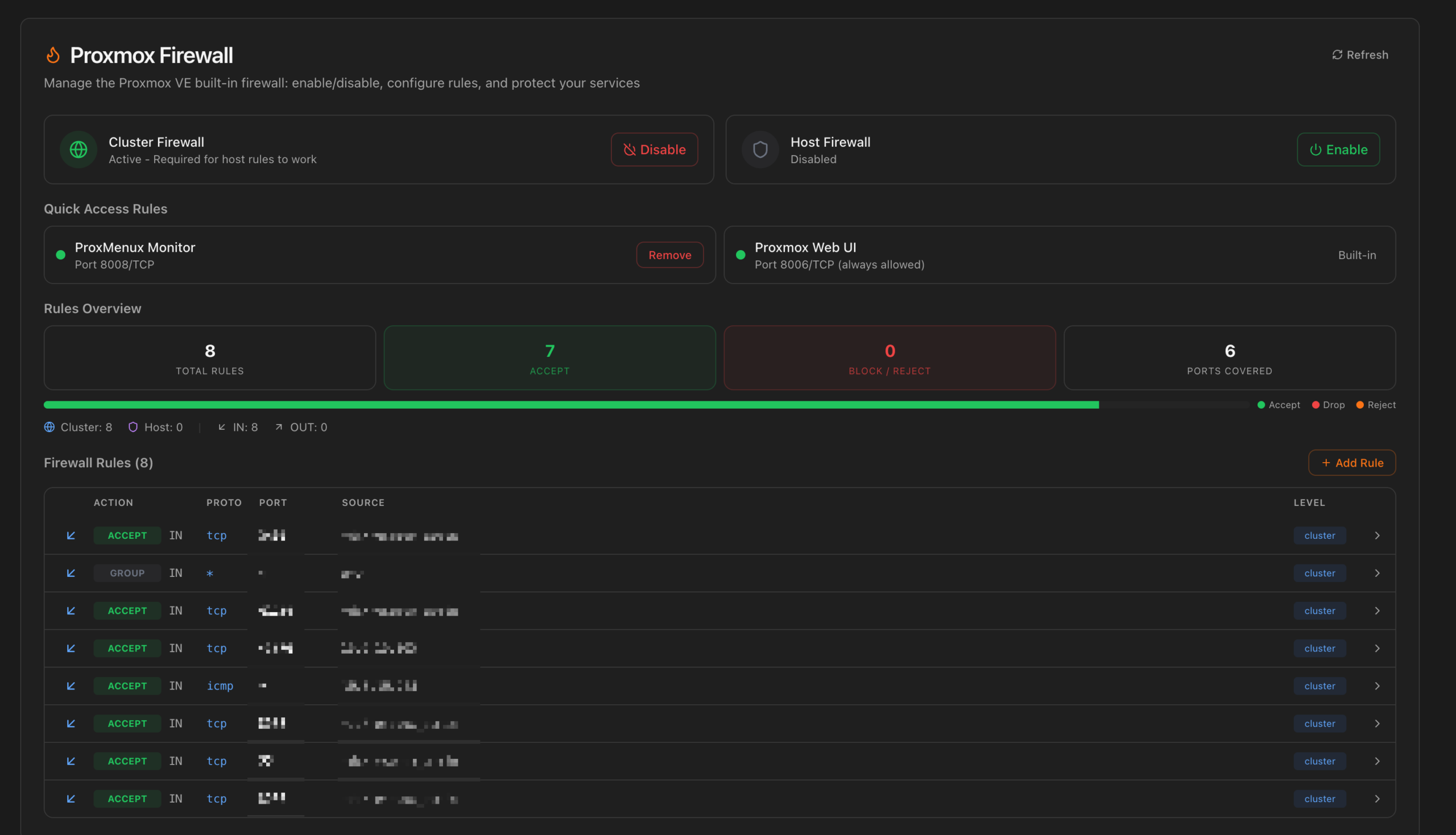Select the tcp protocol link on the first rule

pos(216,535)
